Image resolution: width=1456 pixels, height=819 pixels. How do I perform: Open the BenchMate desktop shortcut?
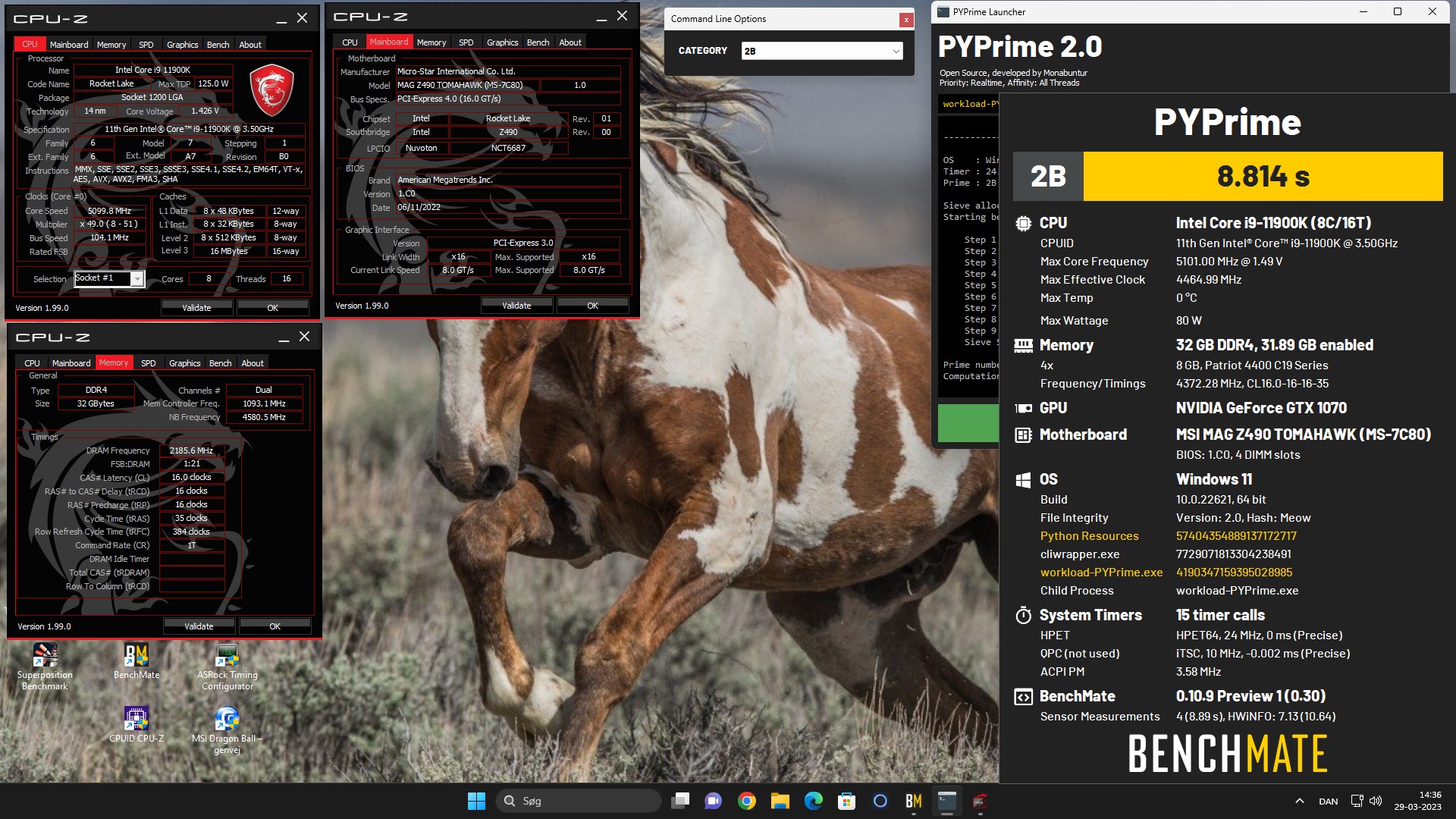[136, 661]
